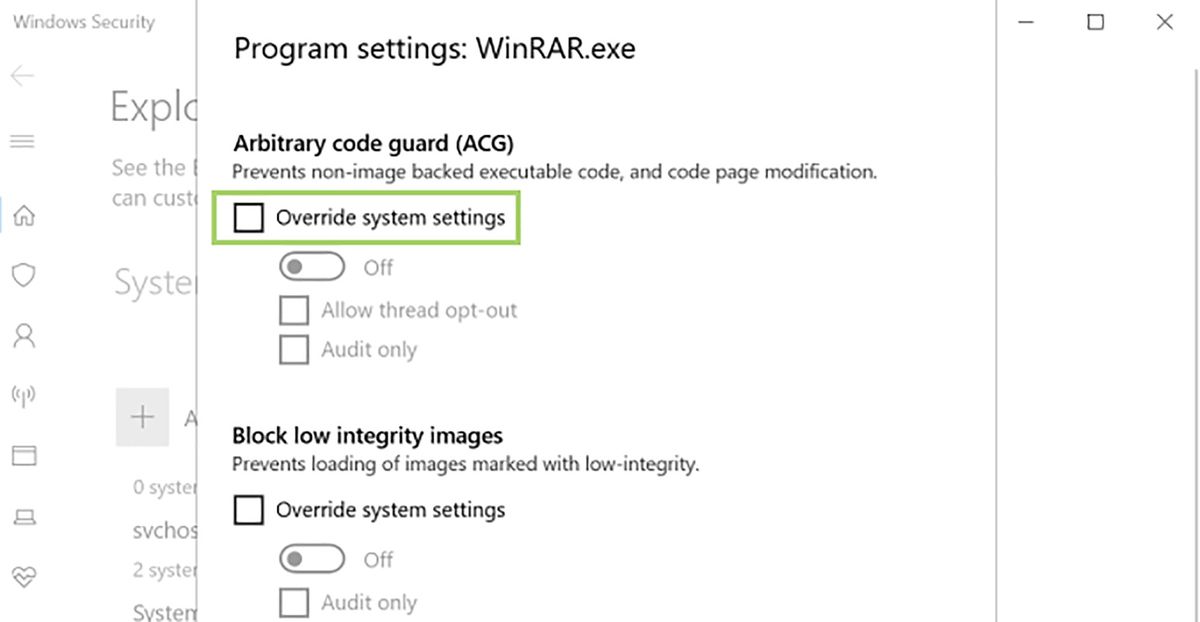Click the svchost entry in the list
Image resolution: width=1200 pixels, height=622 pixels.
pyautogui.click(x=163, y=531)
